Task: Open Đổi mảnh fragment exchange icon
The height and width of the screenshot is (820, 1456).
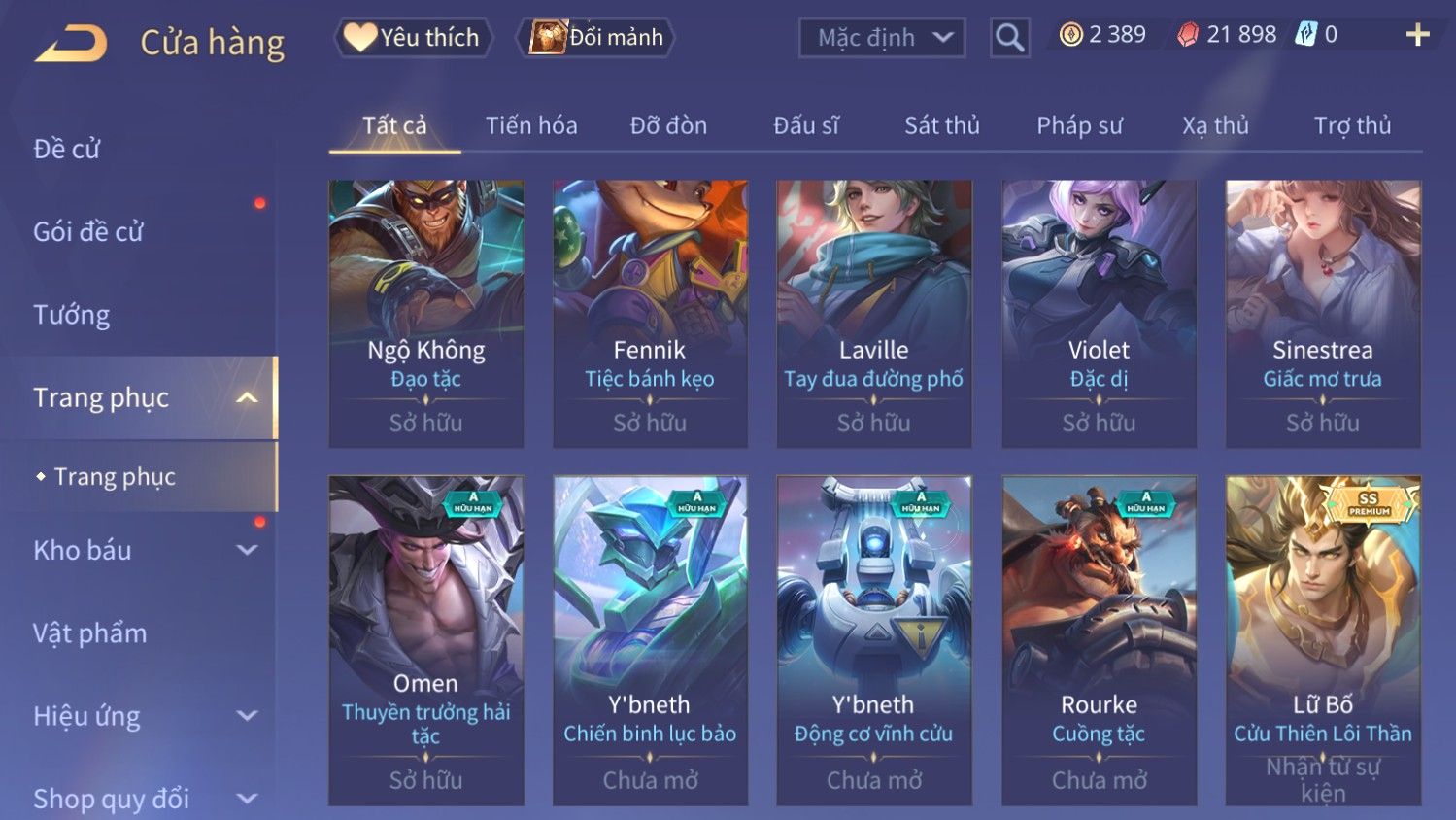Action: coord(595,38)
